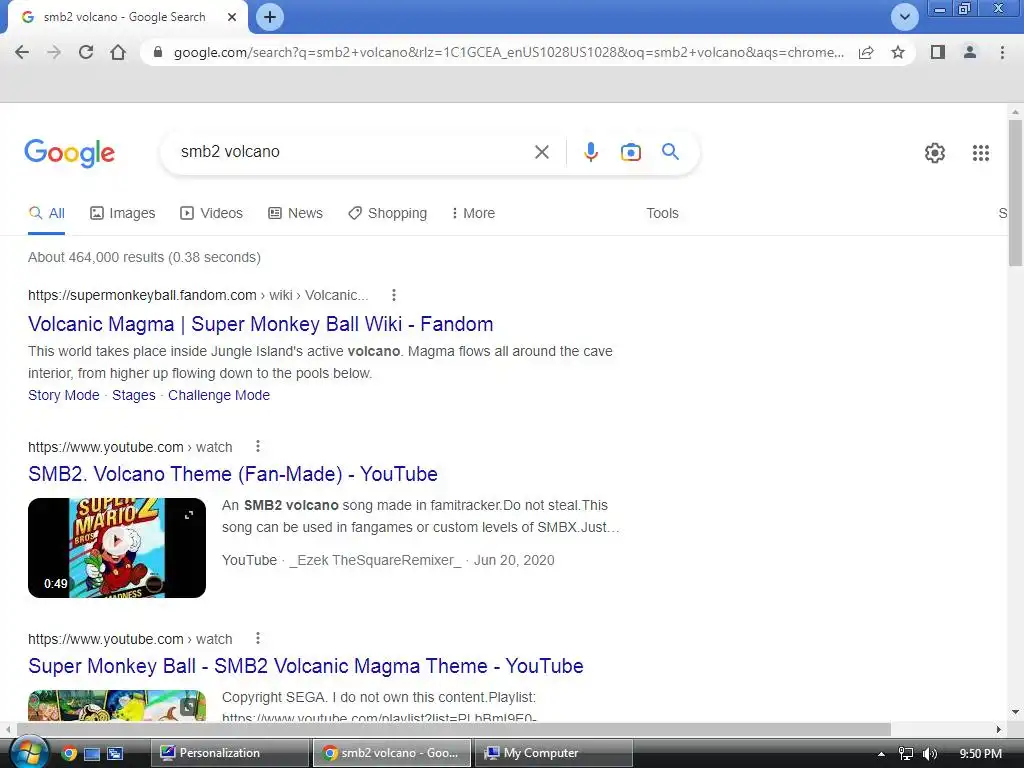The height and width of the screenshot is (768, 1024).
Task: Click the Google logo
Action: pos(69,153)
